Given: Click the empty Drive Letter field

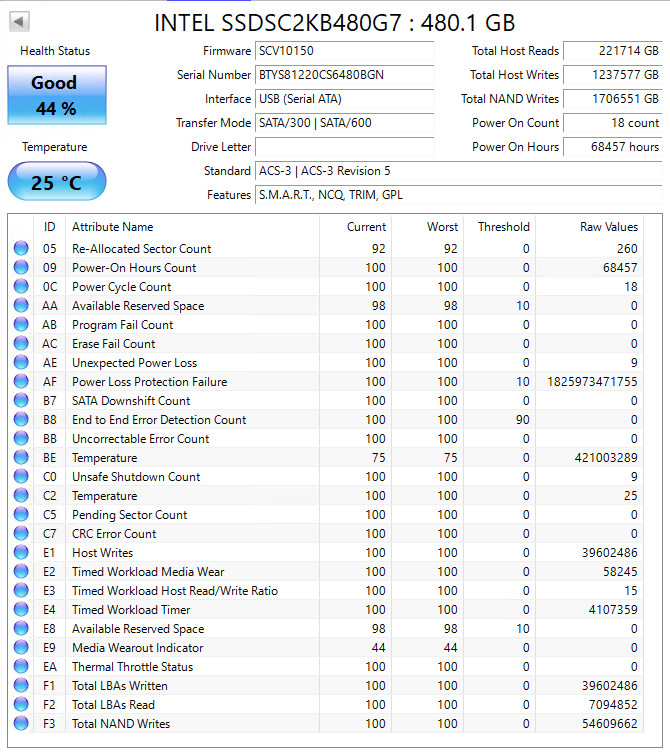Looking at the screenshot, I should pyautogui.click(x=344, y=147).
